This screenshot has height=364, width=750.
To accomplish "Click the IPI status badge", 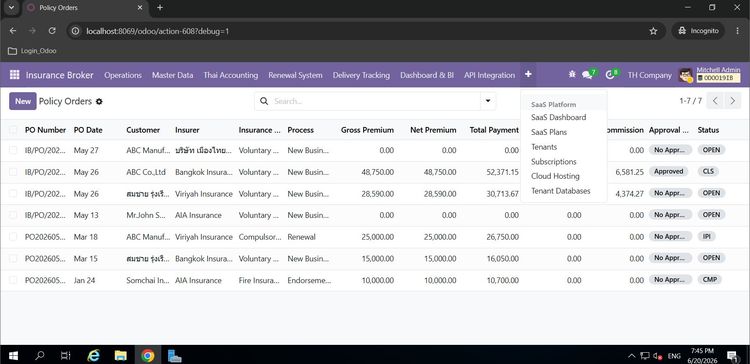I will click(706, 236).
